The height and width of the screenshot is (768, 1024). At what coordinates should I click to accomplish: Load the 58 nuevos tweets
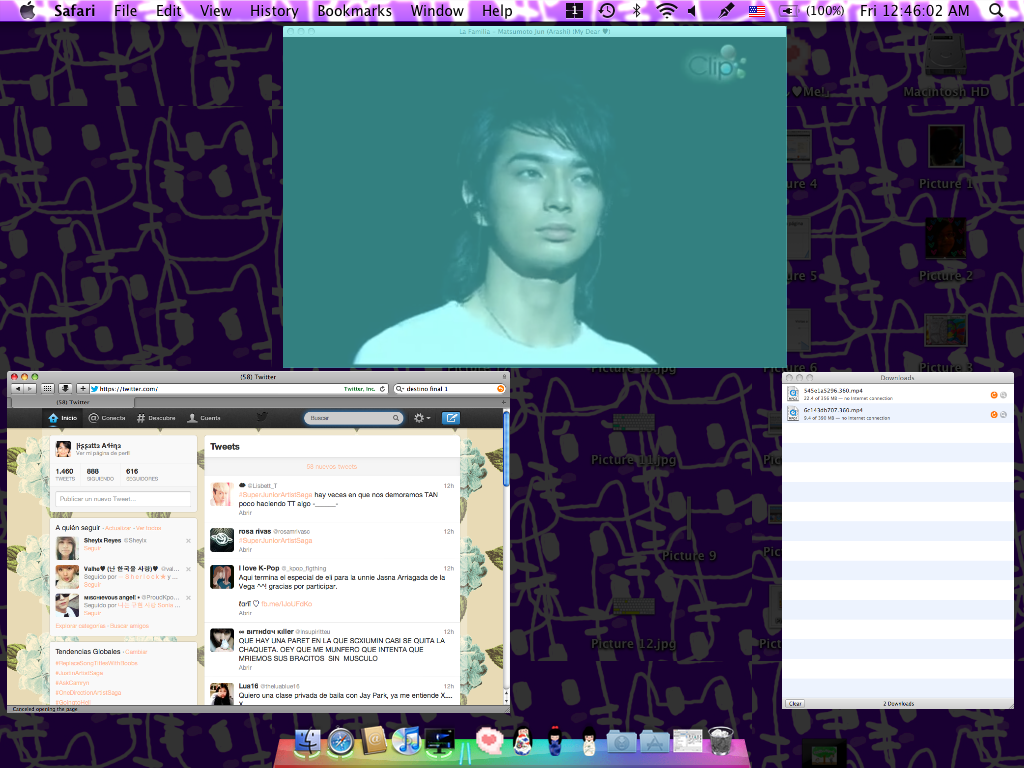pyautogui.click(x=332, y=466)
